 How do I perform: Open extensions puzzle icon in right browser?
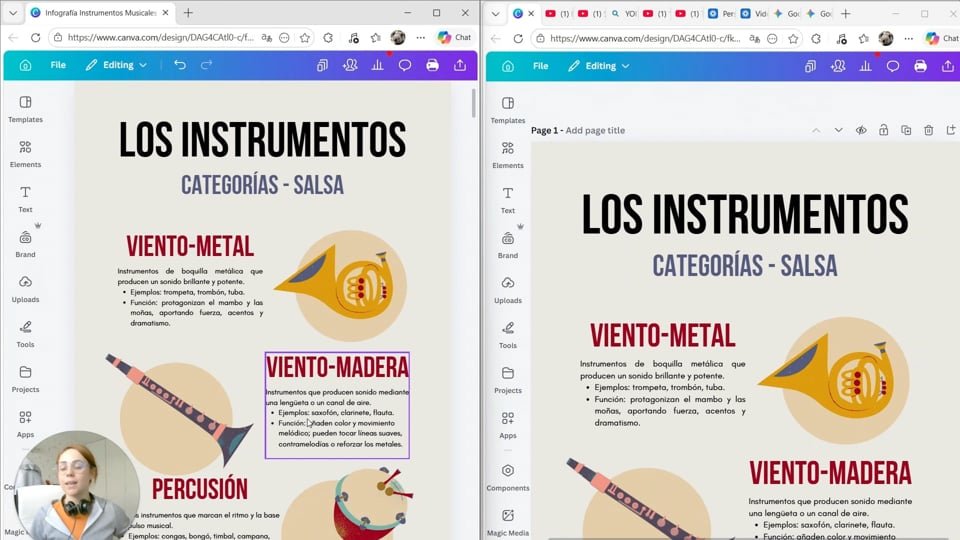pos(816,39)
